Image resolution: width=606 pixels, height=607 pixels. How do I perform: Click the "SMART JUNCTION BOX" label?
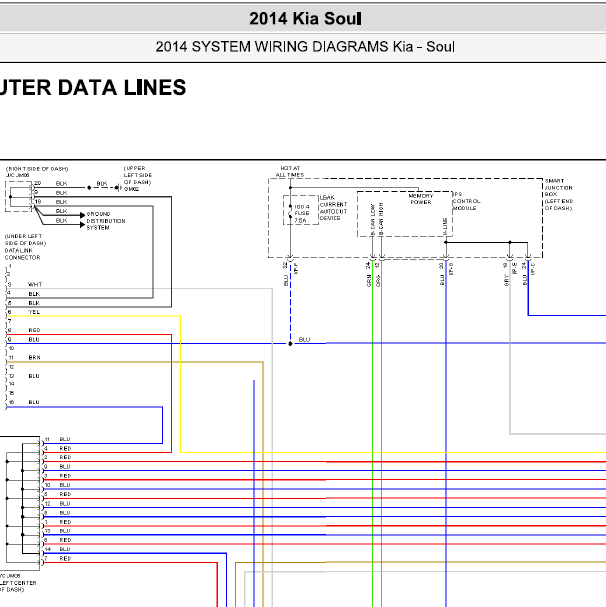(558, 187)
